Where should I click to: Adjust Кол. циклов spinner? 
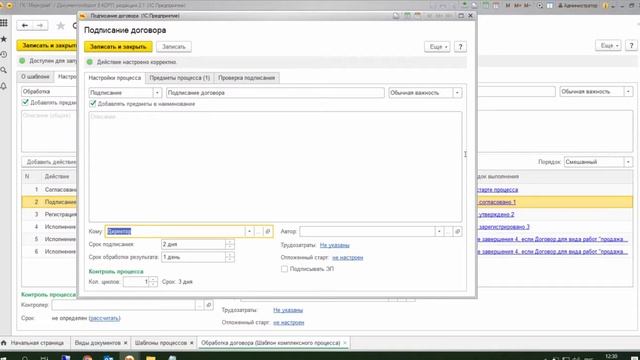point(153,282)
